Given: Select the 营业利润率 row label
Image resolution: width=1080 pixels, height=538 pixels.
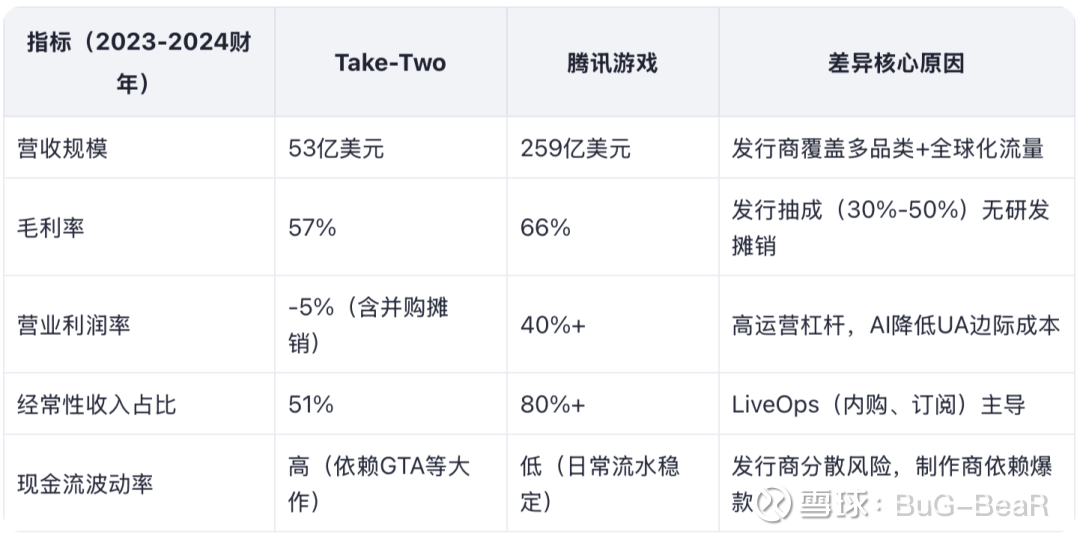Looking at the screenshot, I should pos(74,325).
